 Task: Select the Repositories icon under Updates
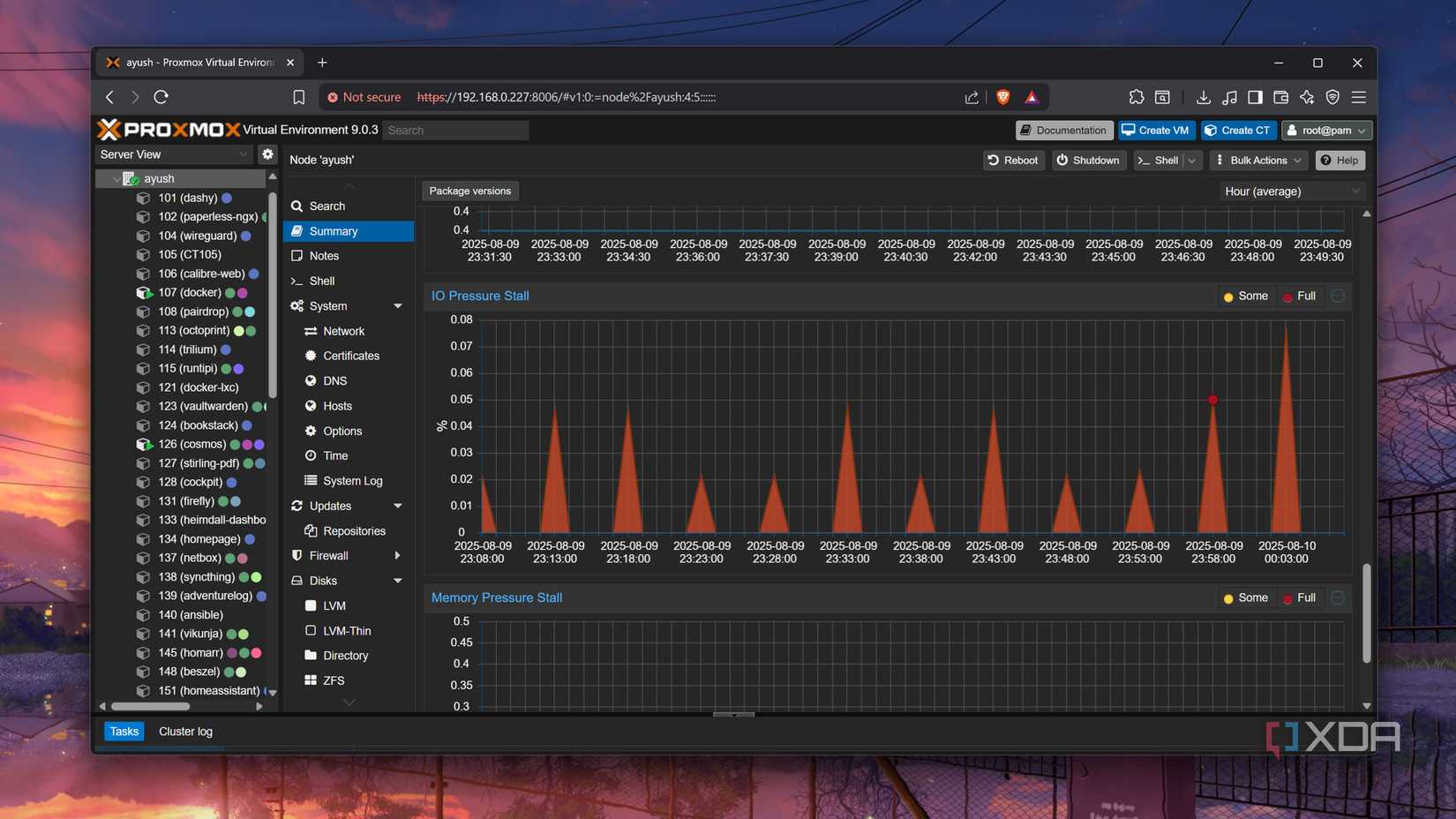(x=311, y=530)
